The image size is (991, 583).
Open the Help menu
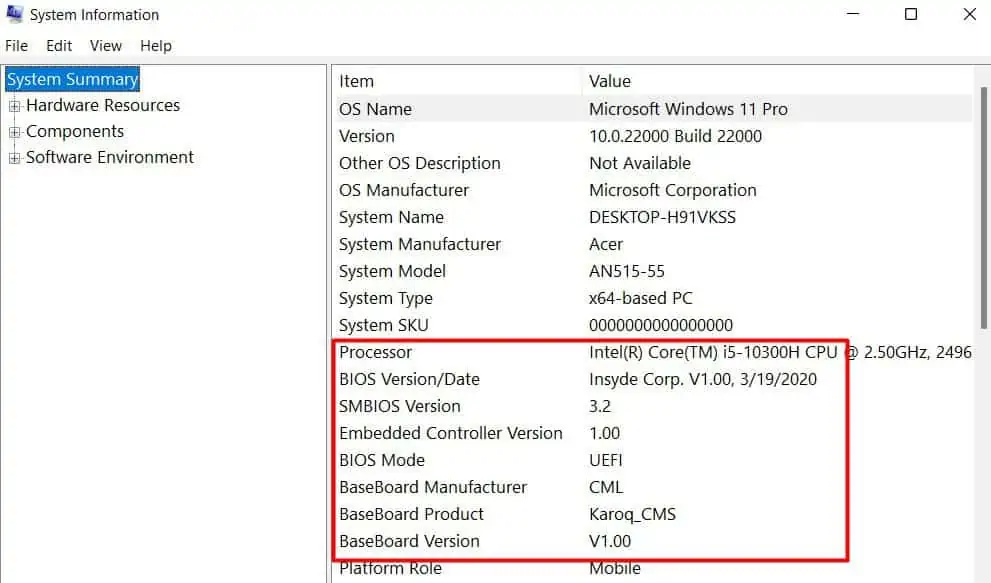[x=155, y=46]
